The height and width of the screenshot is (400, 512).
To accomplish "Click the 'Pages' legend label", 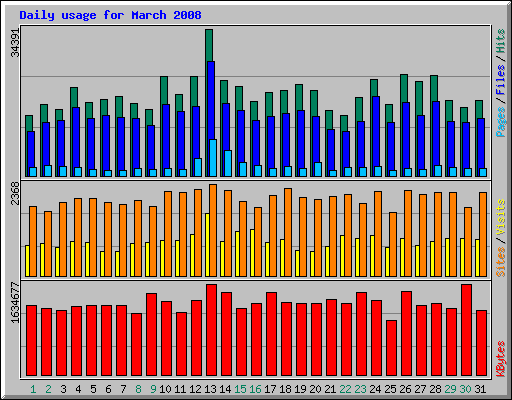I will (x=501, y=122).
